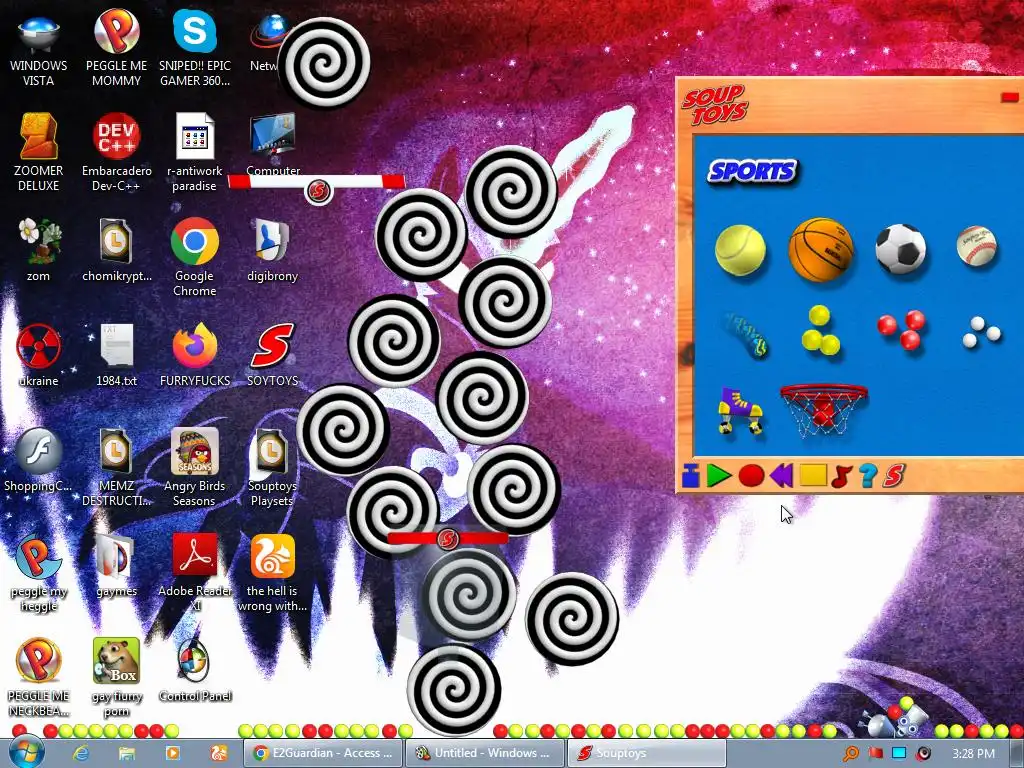The width and height of the screenshot is (1024, 768).
Task: Click the red S logo on Soup Toys toolbar
Action: point(894,475)
